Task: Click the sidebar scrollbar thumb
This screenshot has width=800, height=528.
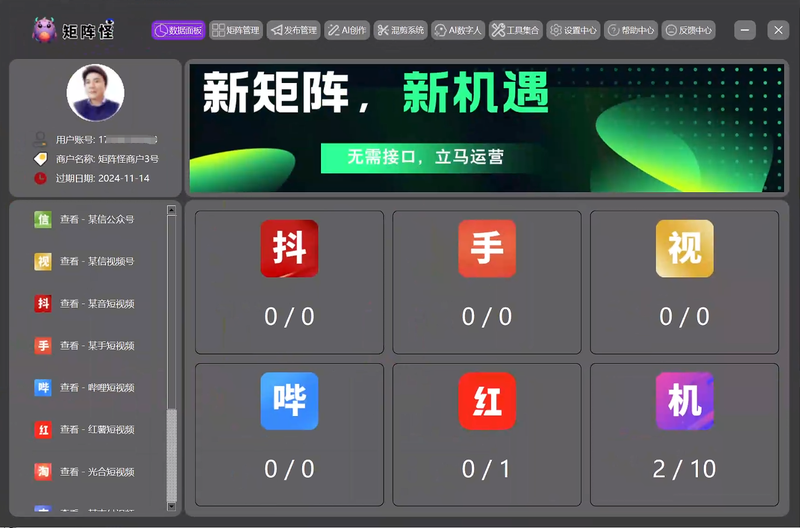Action: pos(171,455)
